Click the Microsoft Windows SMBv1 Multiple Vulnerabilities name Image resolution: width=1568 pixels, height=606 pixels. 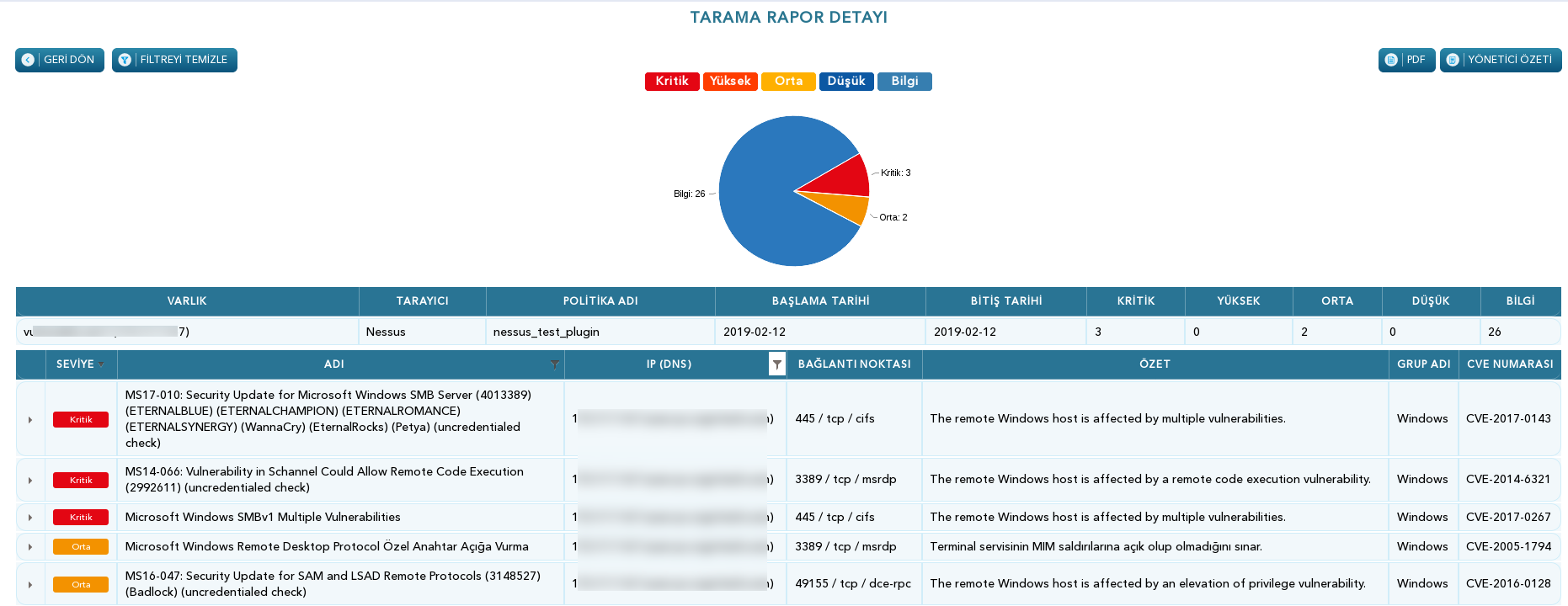[x=263, y=517]
